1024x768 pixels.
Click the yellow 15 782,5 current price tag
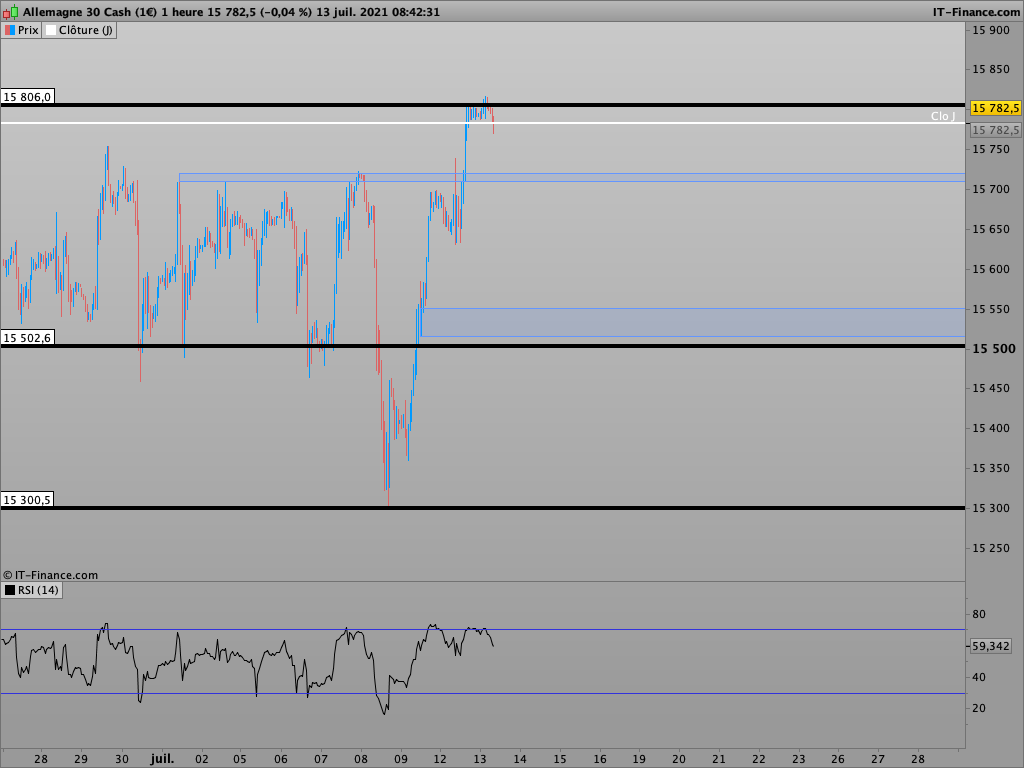tap(995, 108)
